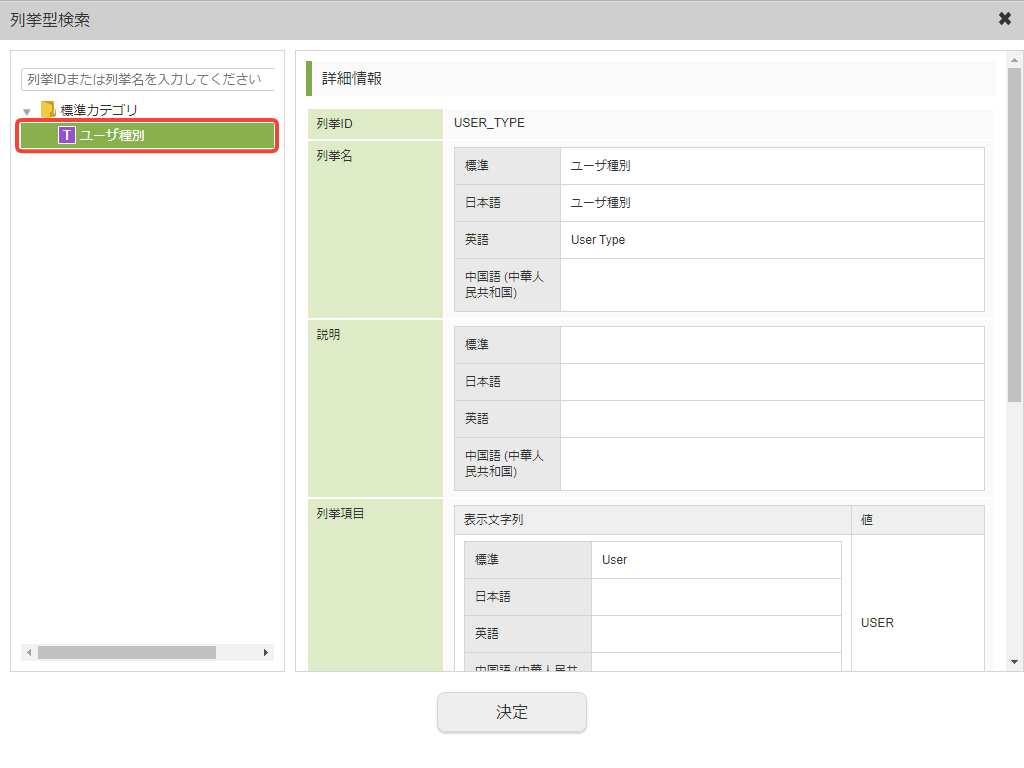
Task: Close the 列挙型検索 dialog with the X
Action: coord(1004,19)
